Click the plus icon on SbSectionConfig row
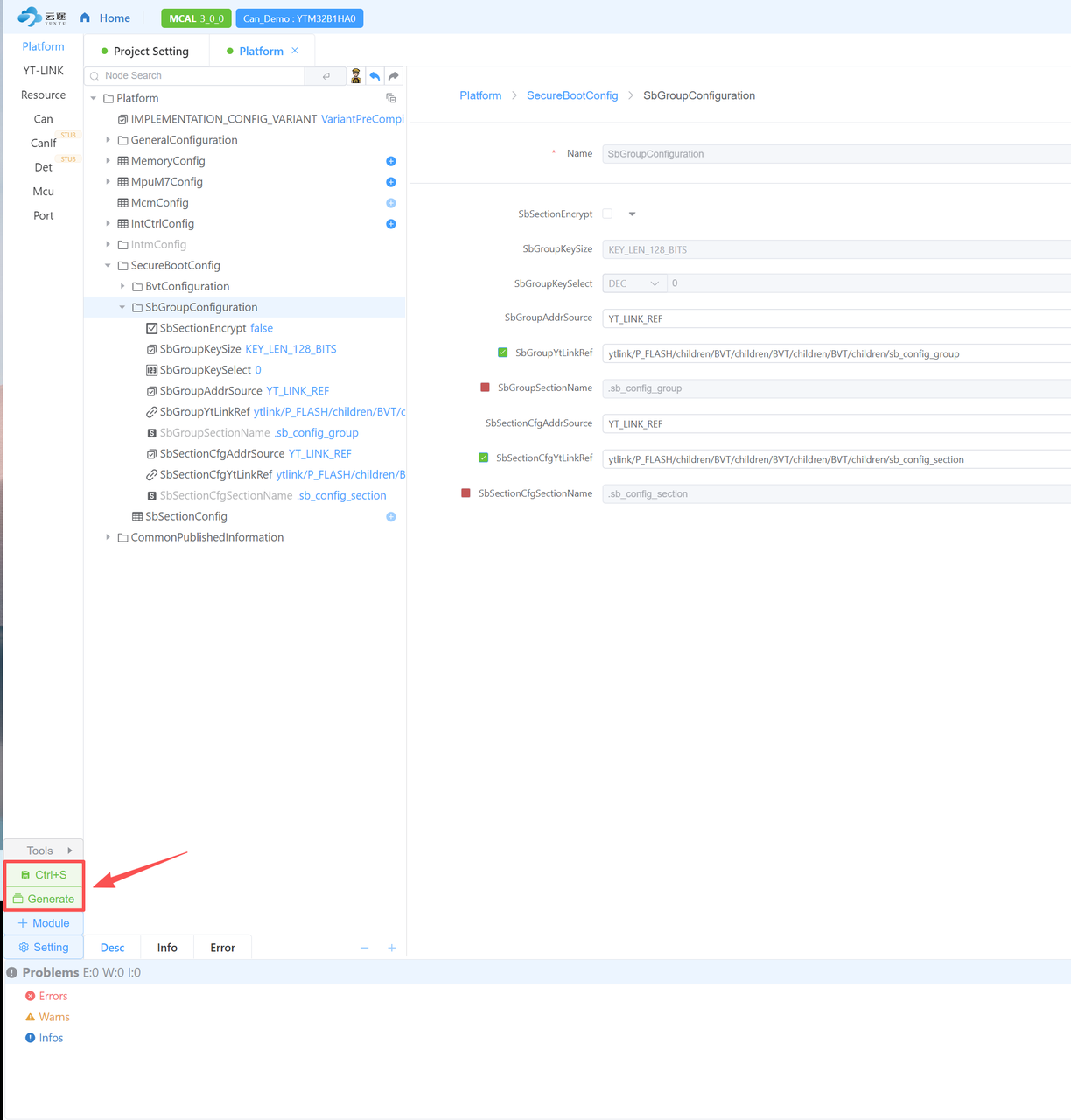Screen dimensions: 1071x1120 [391, 517]
